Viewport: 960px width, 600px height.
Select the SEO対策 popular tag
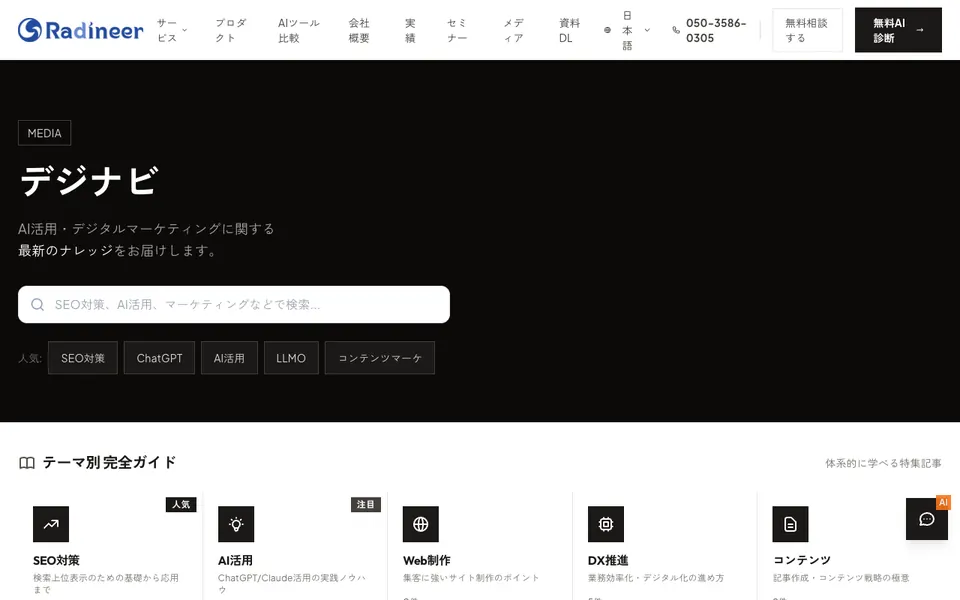[x=83, y=358]
